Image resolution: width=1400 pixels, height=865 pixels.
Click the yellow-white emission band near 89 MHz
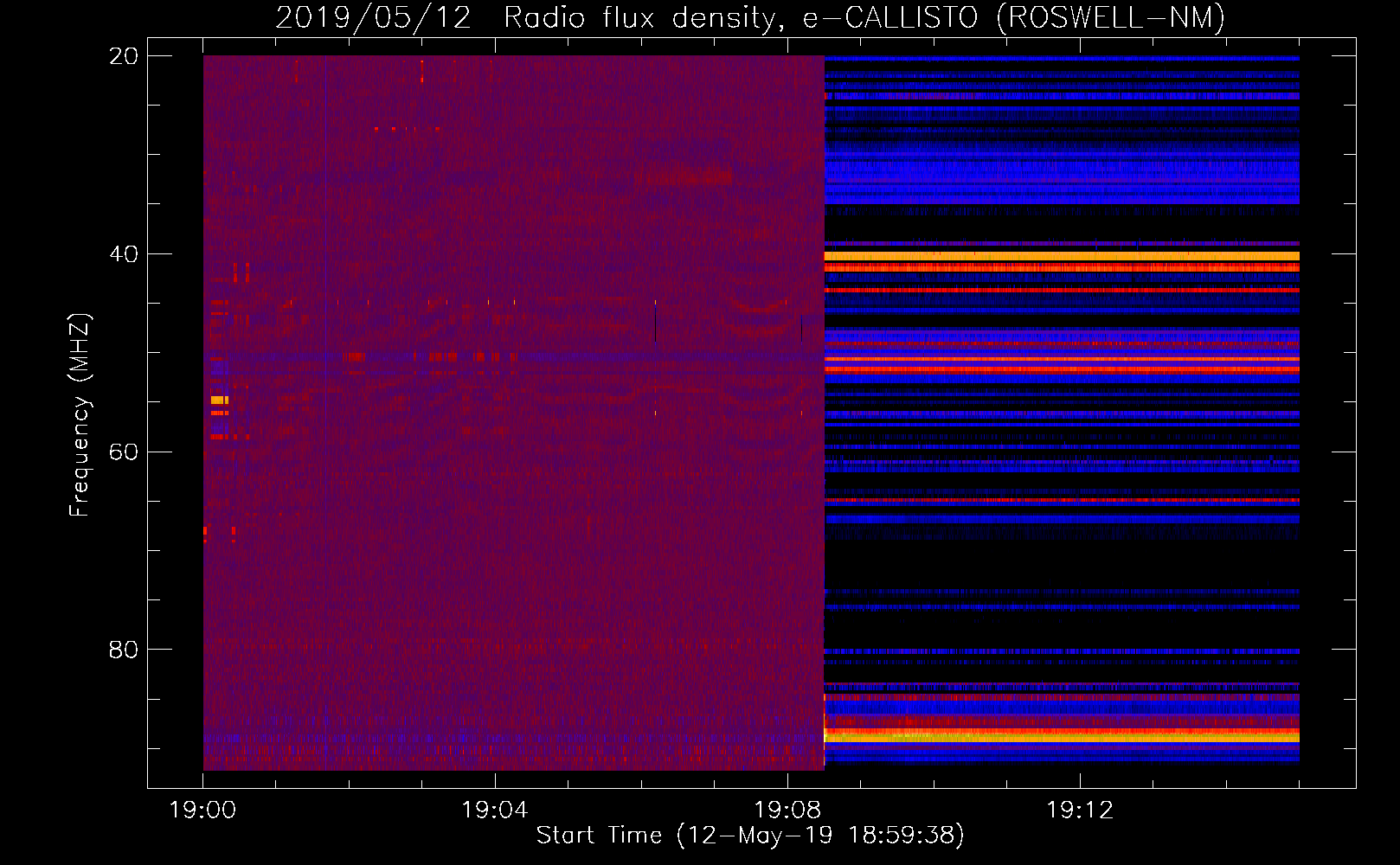(x=1062, y=737)
